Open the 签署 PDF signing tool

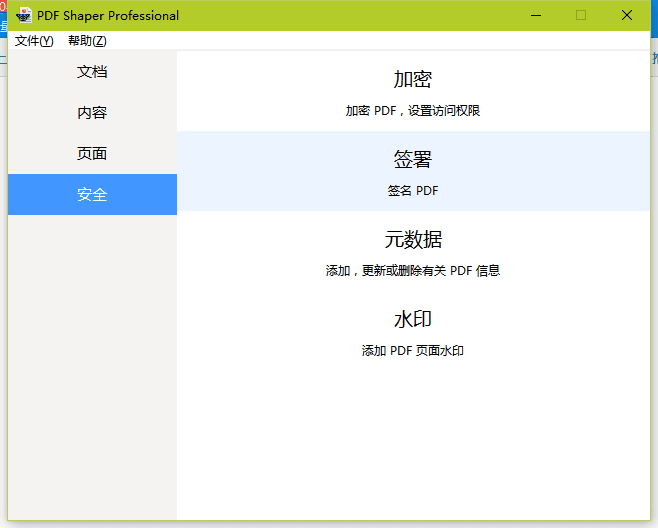[413, 171]
